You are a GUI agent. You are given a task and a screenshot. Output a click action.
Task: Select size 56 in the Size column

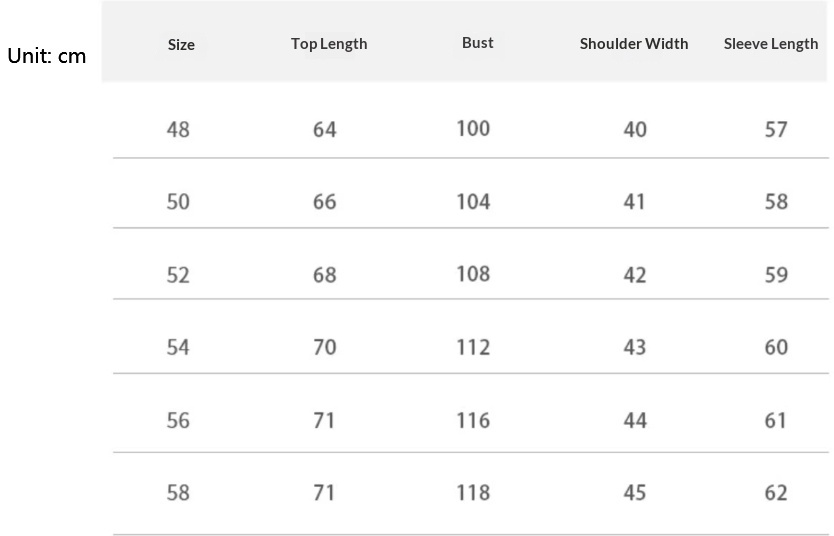point(178,421)
